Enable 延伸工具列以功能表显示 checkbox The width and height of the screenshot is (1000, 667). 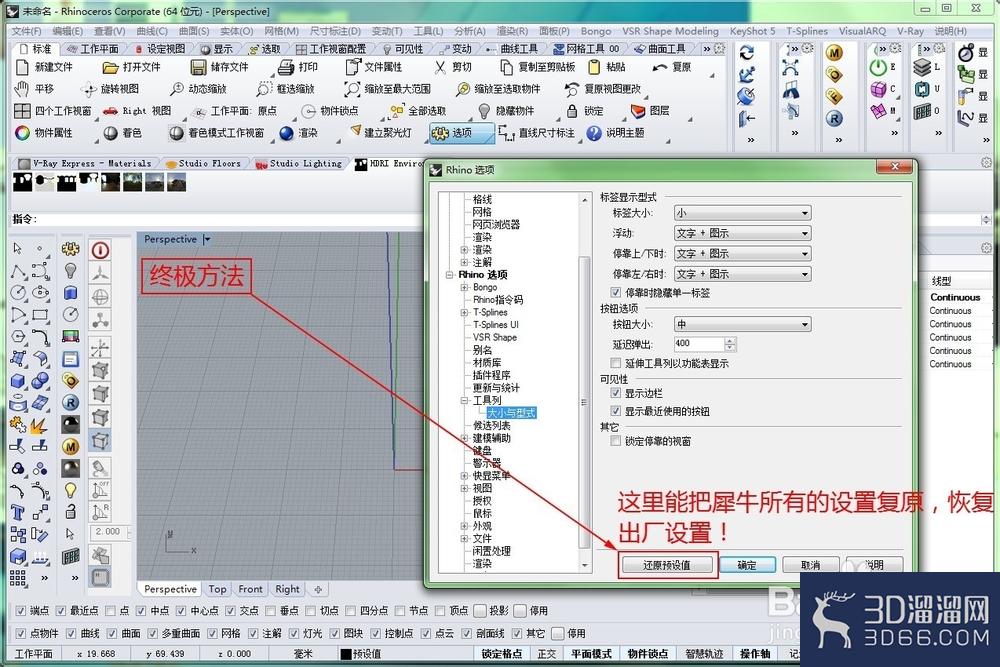pyautogui.click(x=615, y=363)
